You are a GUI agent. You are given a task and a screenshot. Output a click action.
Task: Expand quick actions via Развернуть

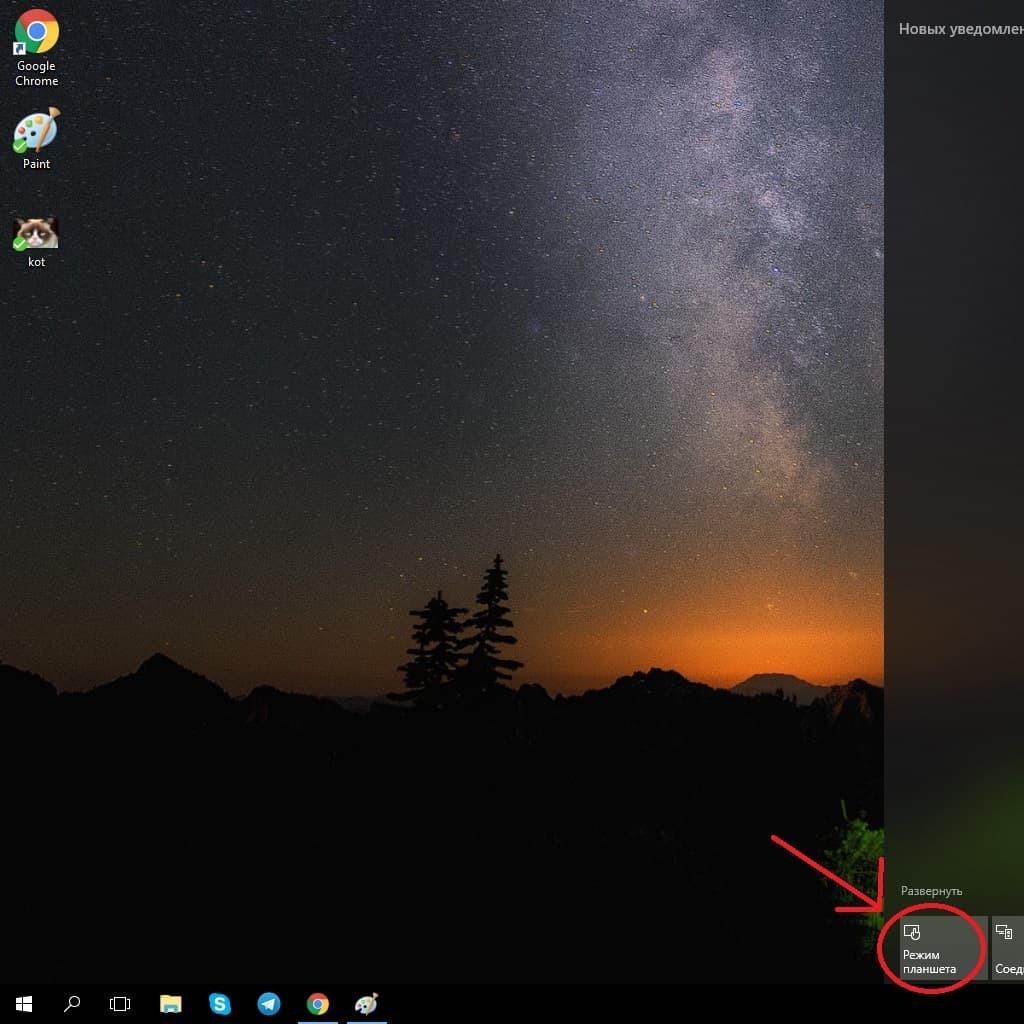[931, 891]
